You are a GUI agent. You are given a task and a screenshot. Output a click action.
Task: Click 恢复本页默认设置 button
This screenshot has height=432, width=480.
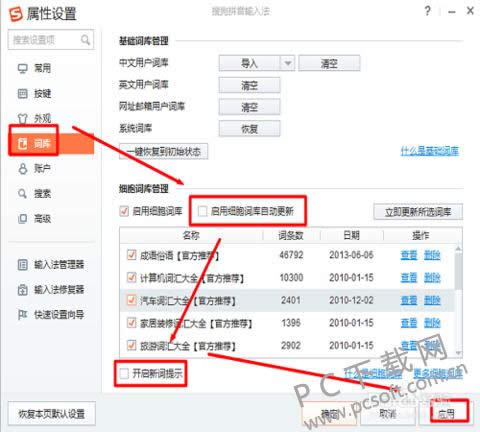52,414
